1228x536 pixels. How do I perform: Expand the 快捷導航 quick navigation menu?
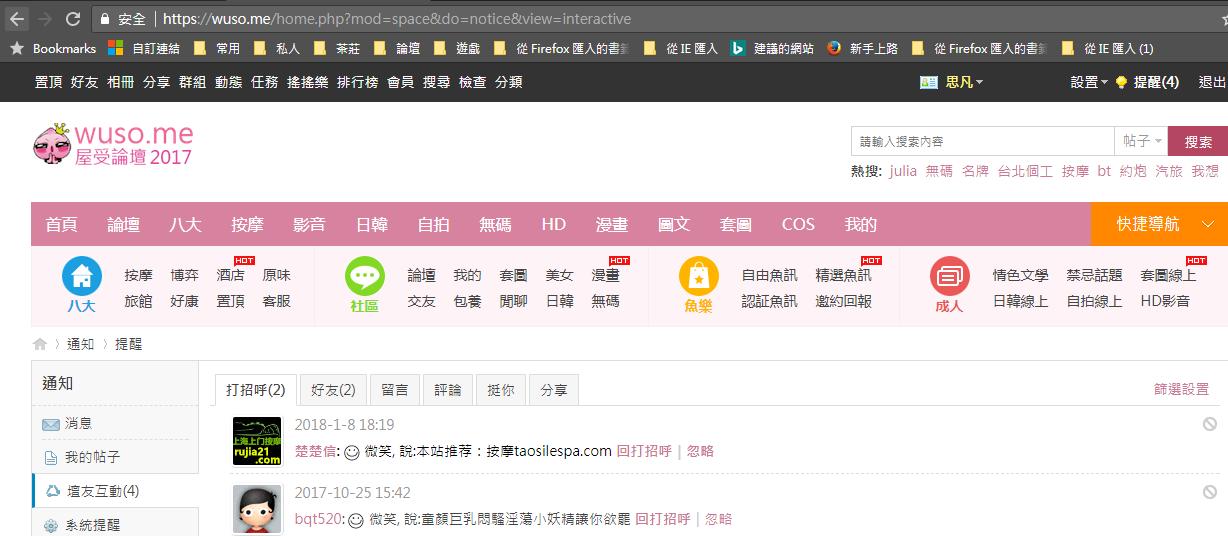pos(1158,224)
